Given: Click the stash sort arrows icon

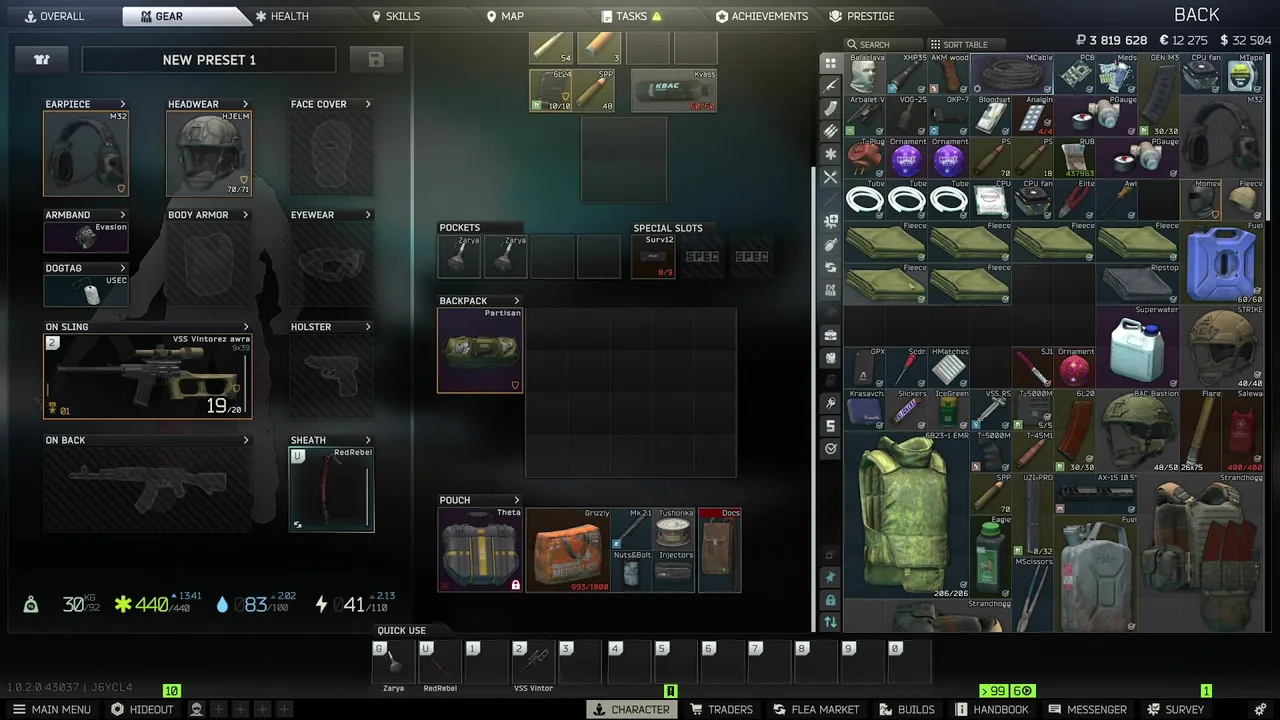Looking at the screenshot, I should 830,622.
